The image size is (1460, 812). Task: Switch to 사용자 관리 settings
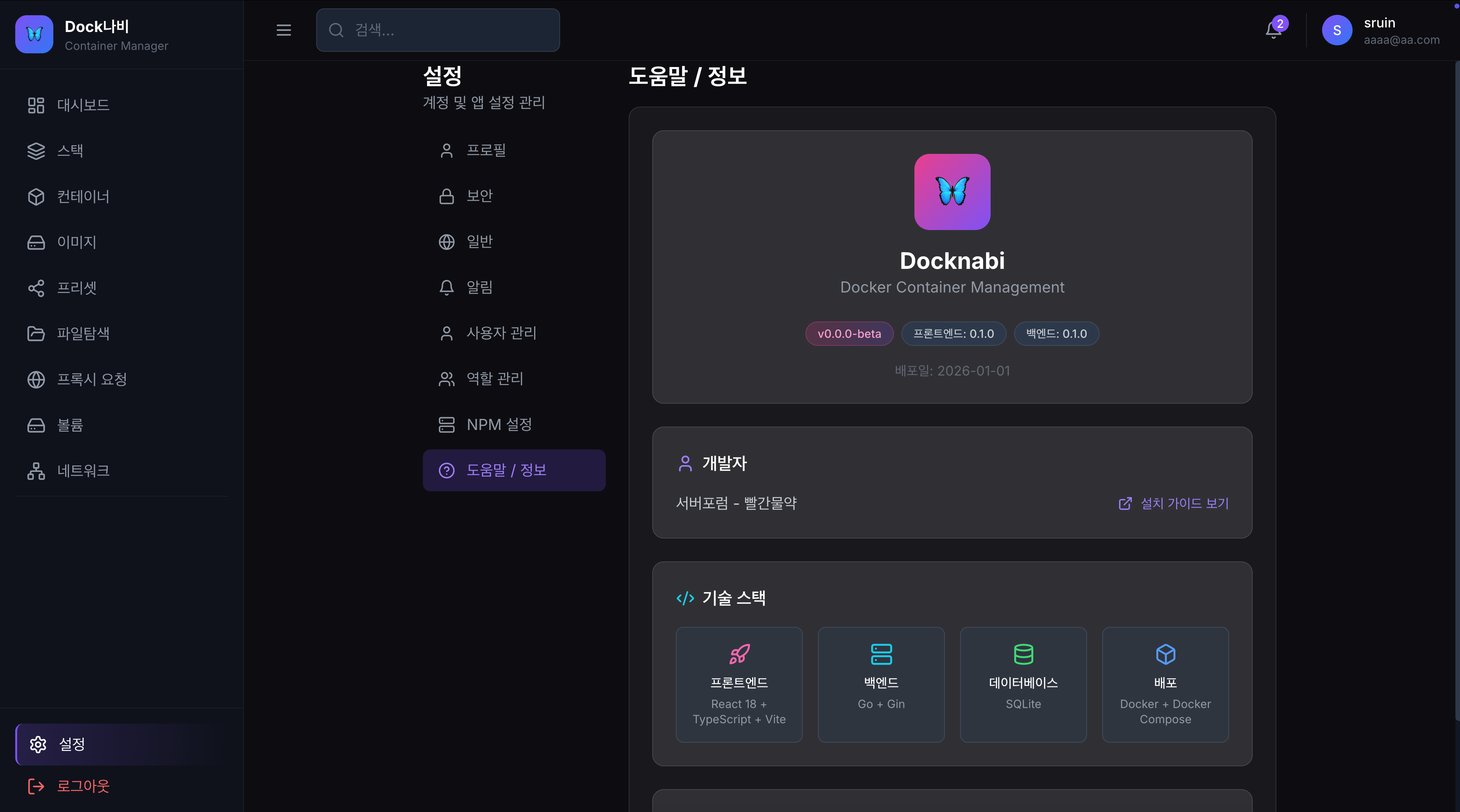coord(501,333)
